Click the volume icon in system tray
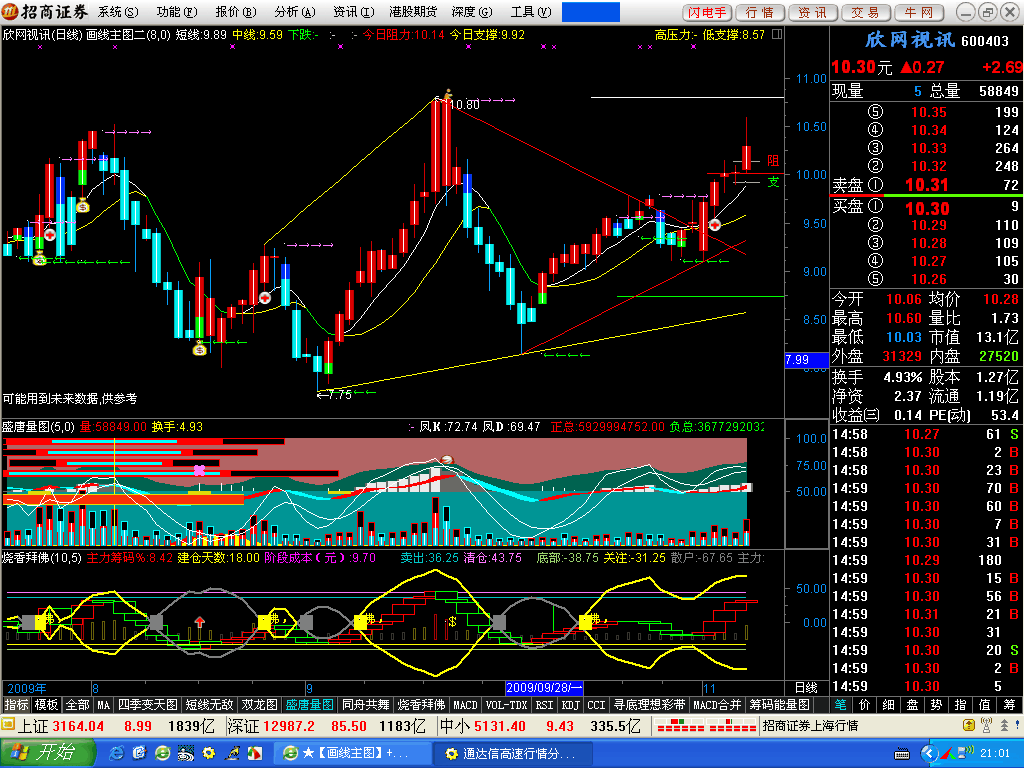The image size is (1024, 768). click(x=963, y=753)
